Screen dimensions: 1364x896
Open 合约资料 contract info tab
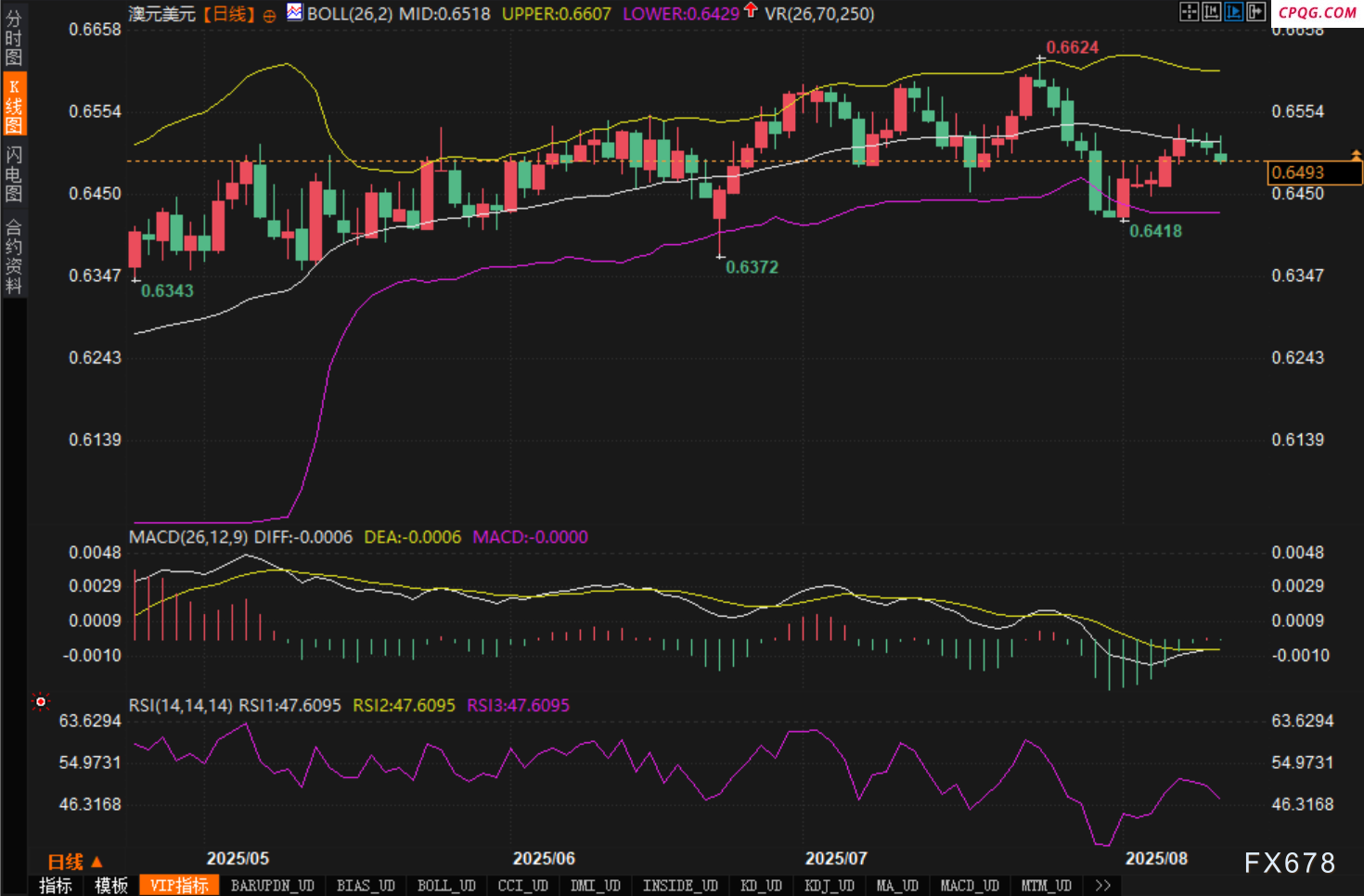point(14,256)
